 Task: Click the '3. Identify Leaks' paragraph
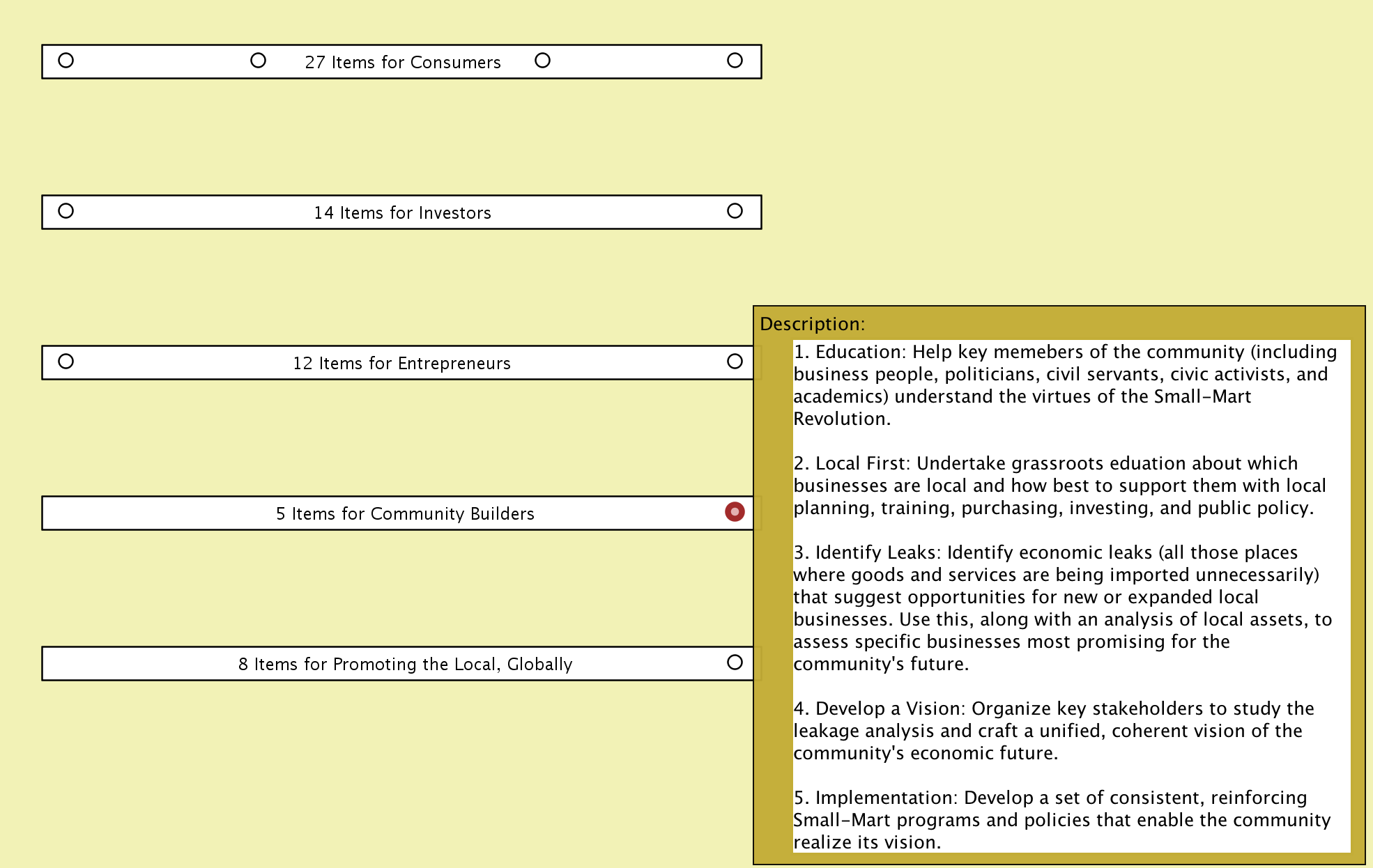[1062, 608]
